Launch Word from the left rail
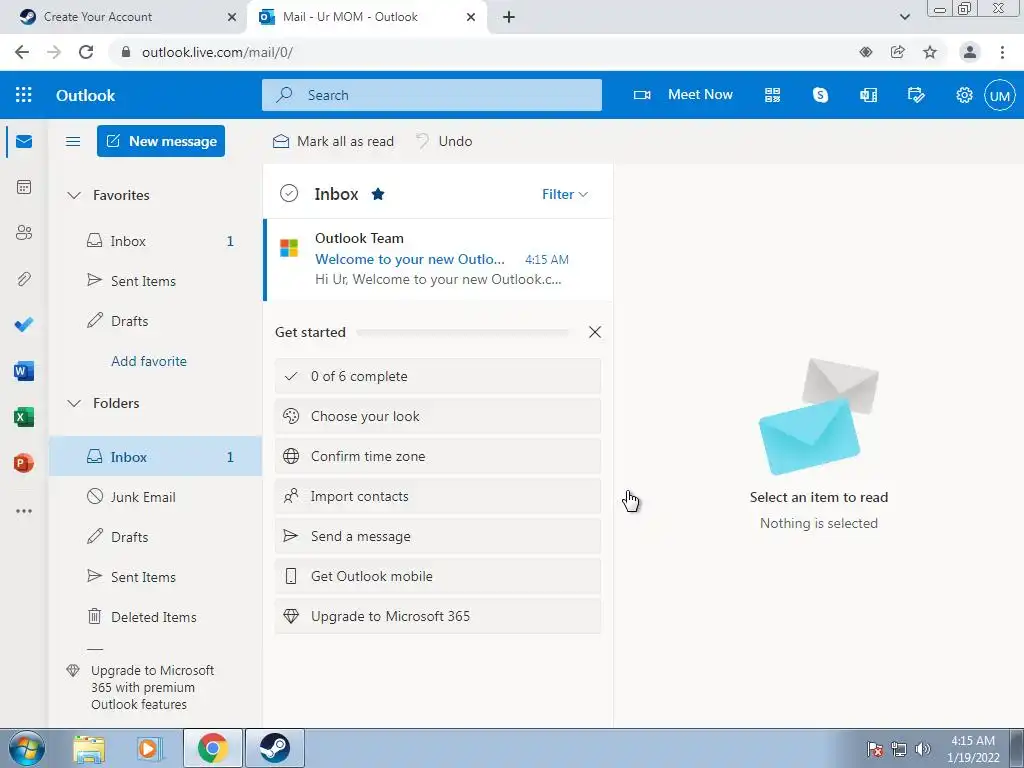This screenshot has width=1024, height=768. (x=24, y=371)
